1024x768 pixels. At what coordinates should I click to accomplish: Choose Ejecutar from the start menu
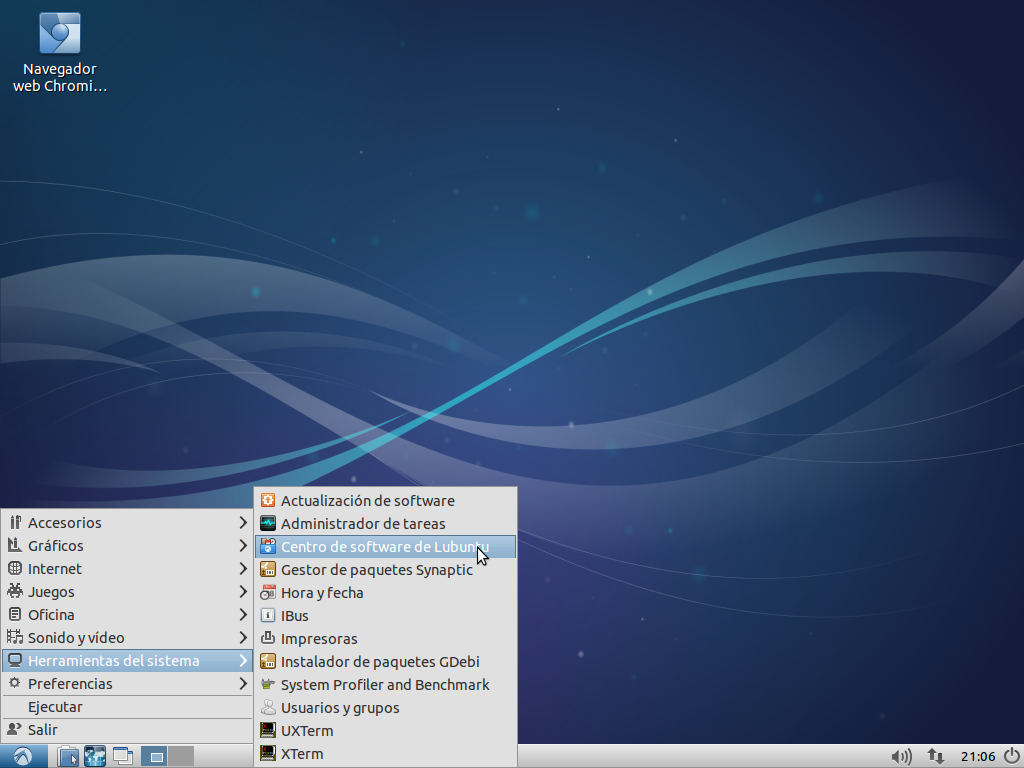click(55, 707)
